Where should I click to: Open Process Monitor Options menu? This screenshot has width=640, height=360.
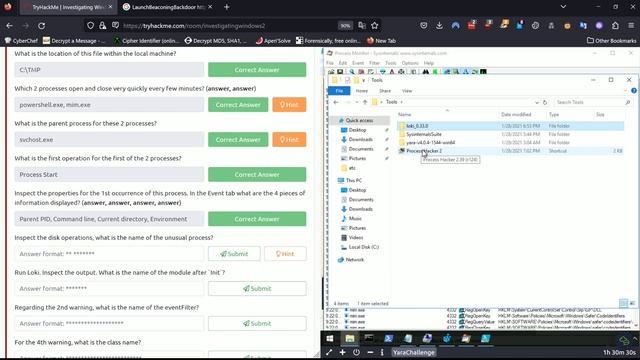[410, 63]
